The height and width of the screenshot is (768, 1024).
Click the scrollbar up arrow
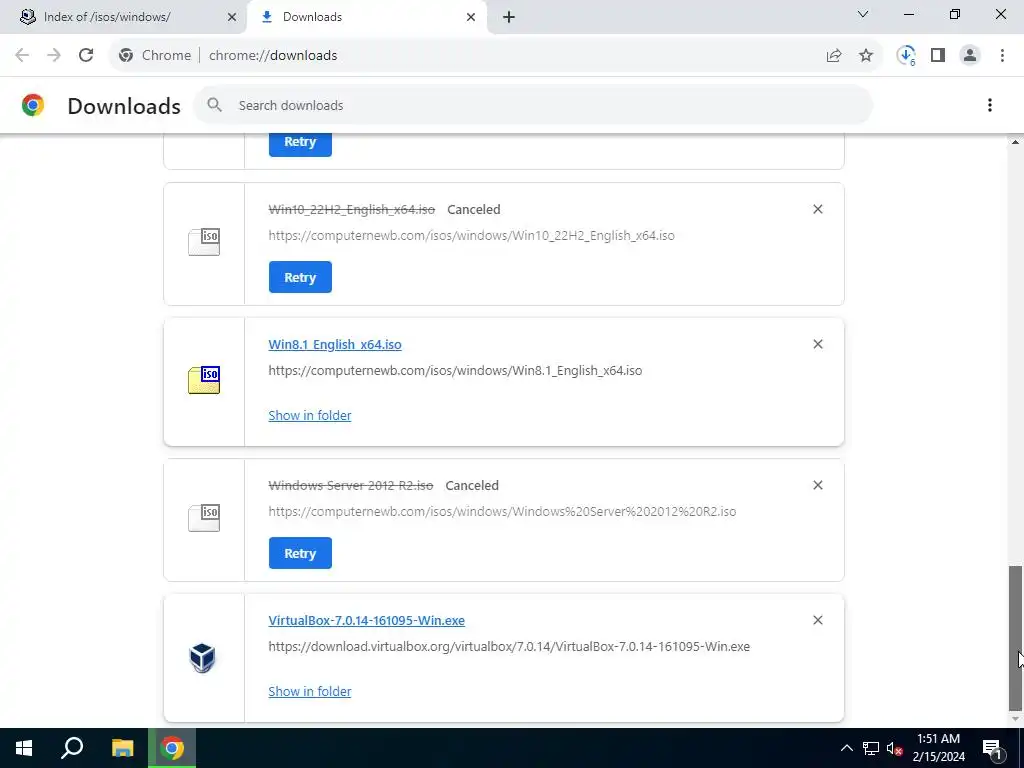pyautogui.click(x=1015, y=142)
